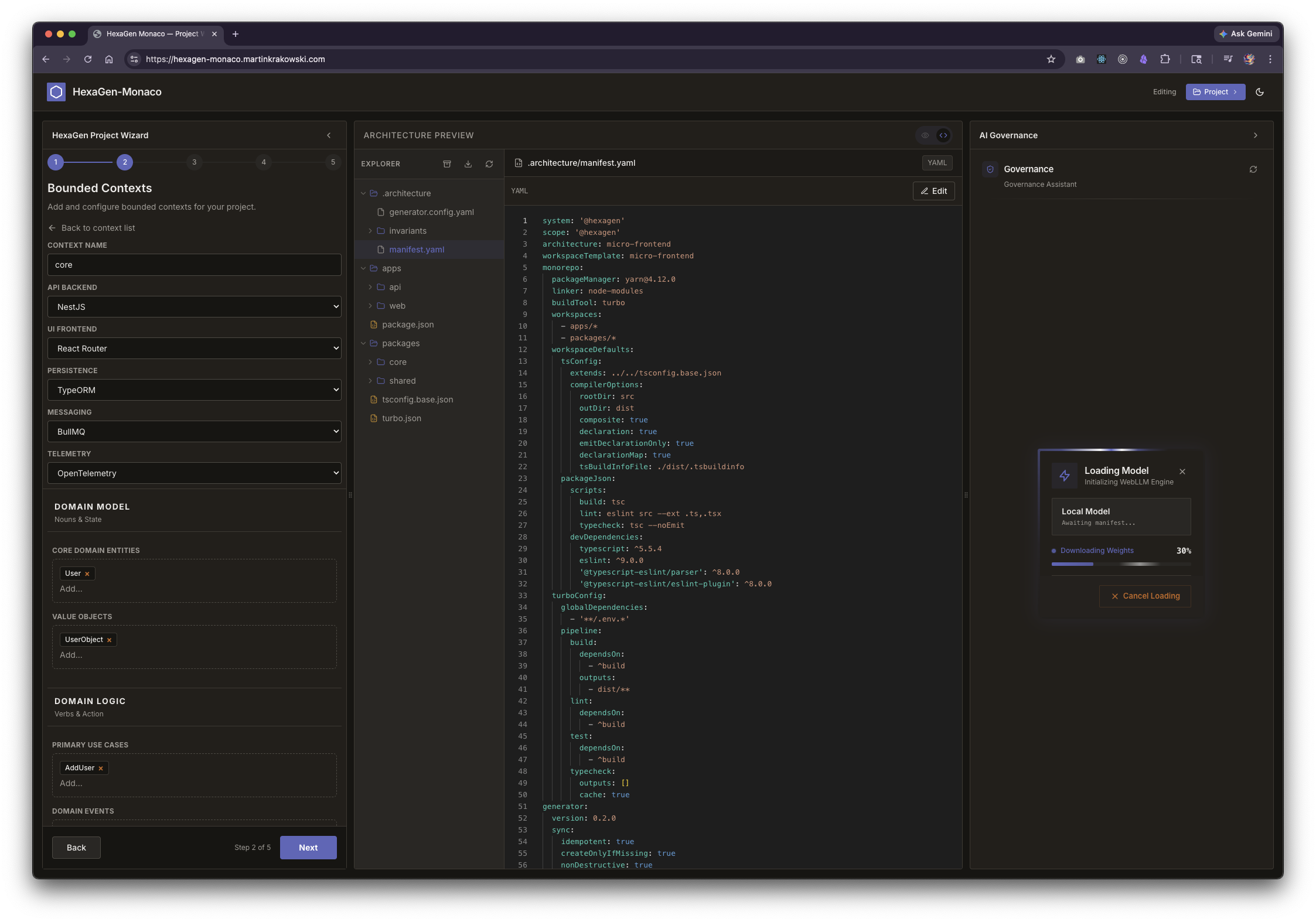Viewport: 1316px width, 922px height.
Task: Click the Context Name input field
Action: click(x=194, y=265)
